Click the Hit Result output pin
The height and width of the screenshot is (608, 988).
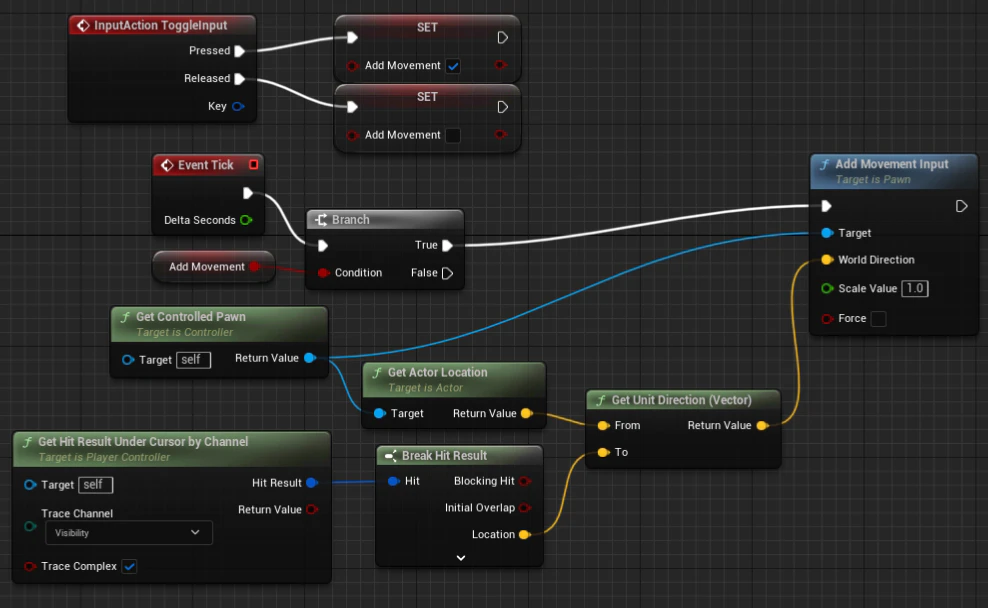pos(312,483)
